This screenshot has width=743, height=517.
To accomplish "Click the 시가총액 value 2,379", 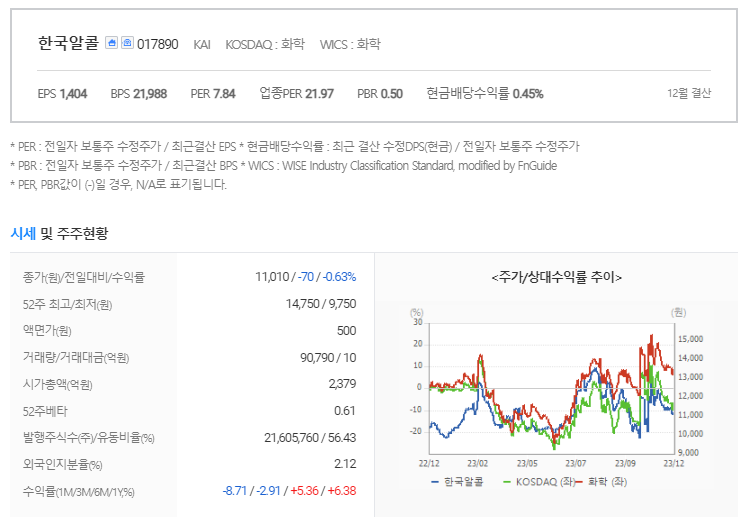I will (342, 384).
